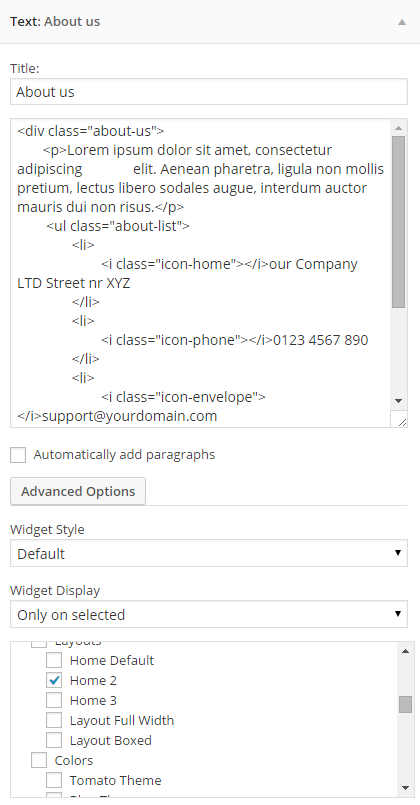Viewport: 420px width, 805px height.
Task: Click the page list scroll-down arrow
Action: (x=405, y=788)
